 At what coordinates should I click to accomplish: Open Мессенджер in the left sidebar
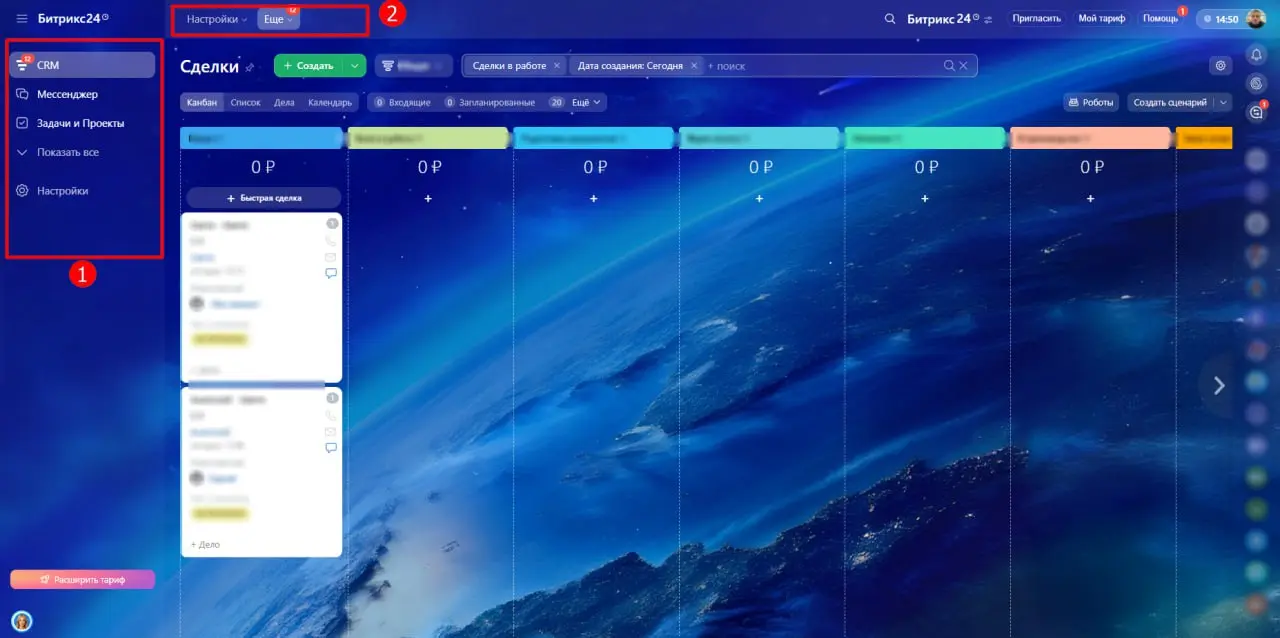[x=67, y=94]
